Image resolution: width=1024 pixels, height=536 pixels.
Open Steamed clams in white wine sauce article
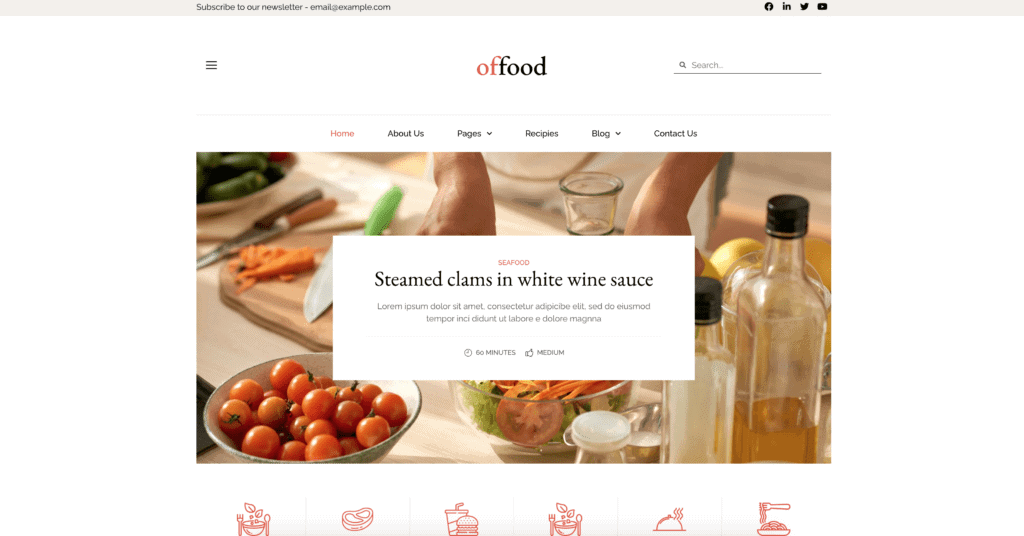513,279
